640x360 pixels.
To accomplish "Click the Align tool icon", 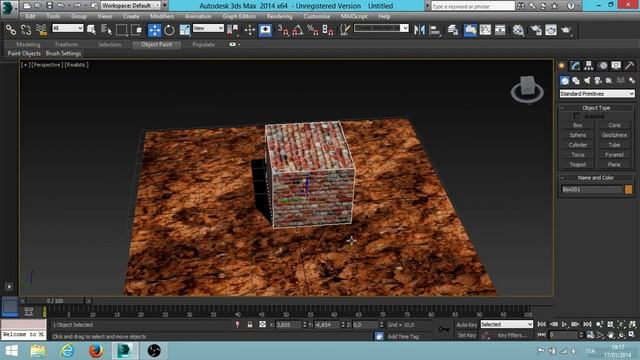I will 435,30.
